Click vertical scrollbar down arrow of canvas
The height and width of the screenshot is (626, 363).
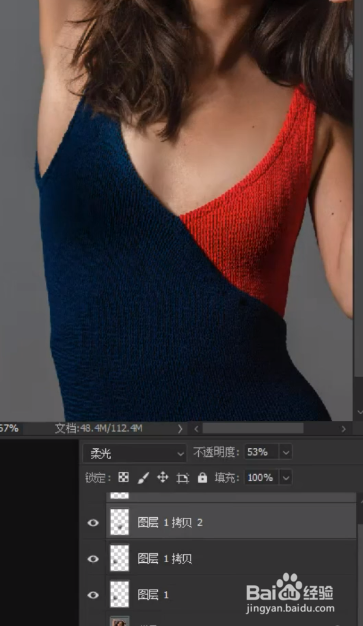coord(359,412)
